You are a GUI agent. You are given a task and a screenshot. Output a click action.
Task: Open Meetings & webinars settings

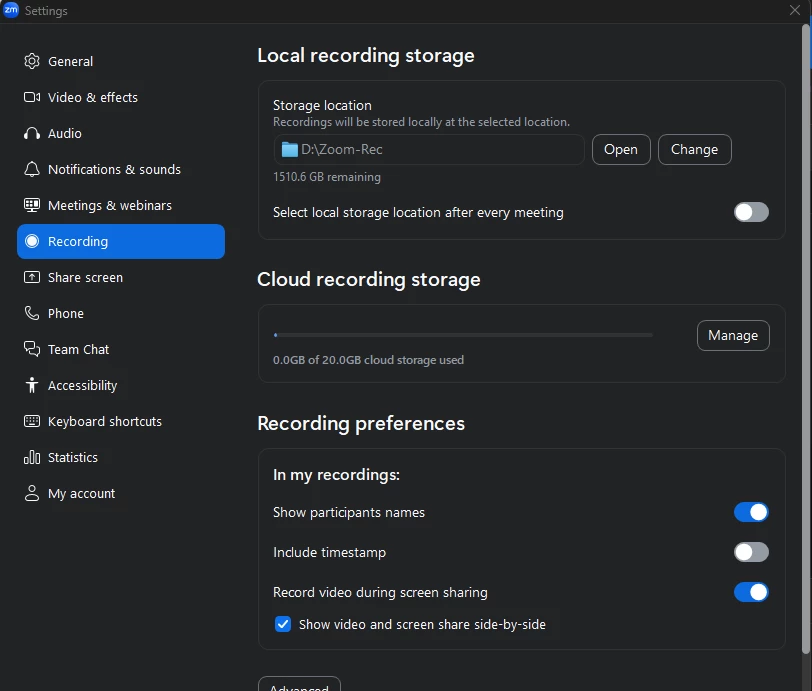tap(109, 205)
